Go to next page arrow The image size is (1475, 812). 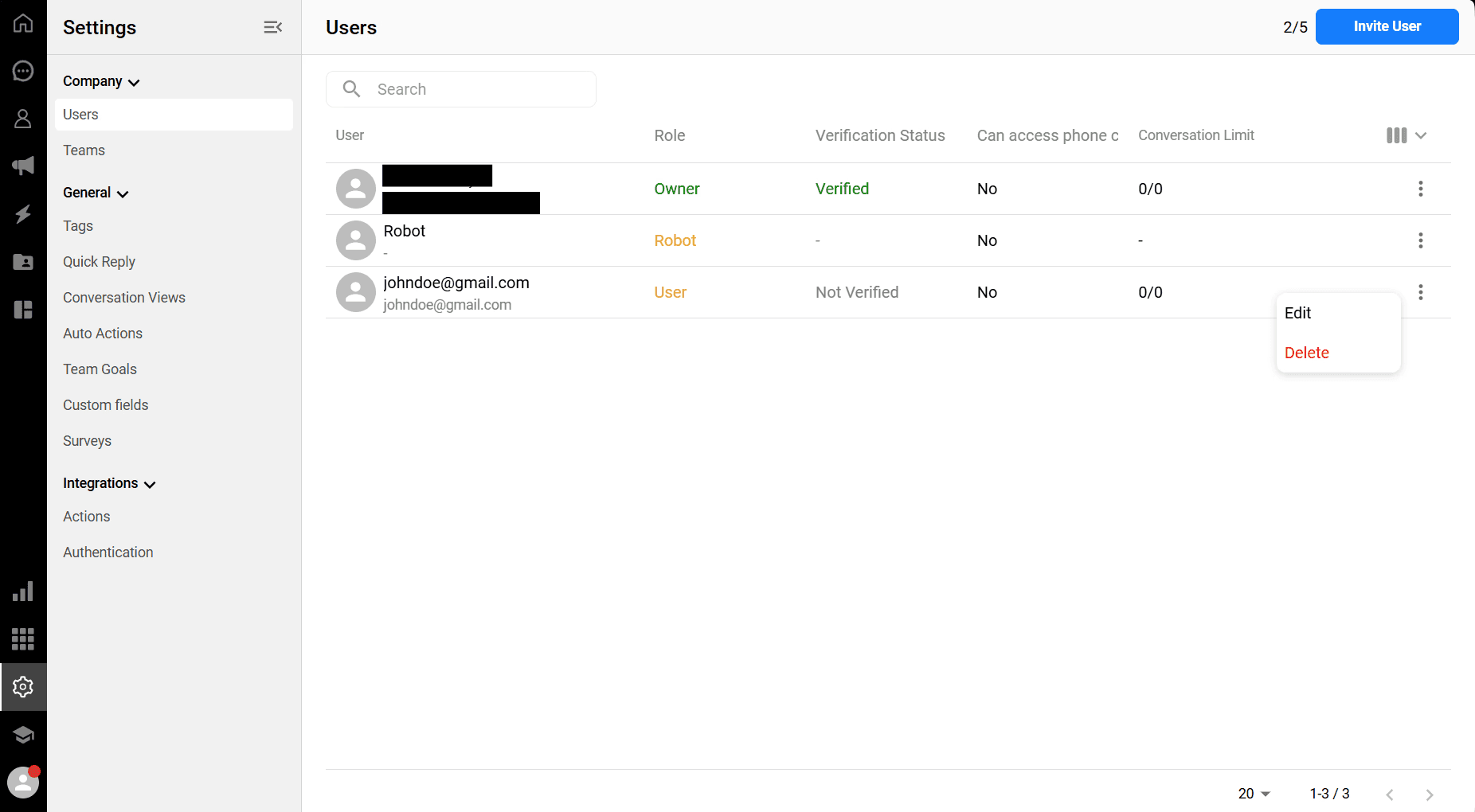(1430, 794)
